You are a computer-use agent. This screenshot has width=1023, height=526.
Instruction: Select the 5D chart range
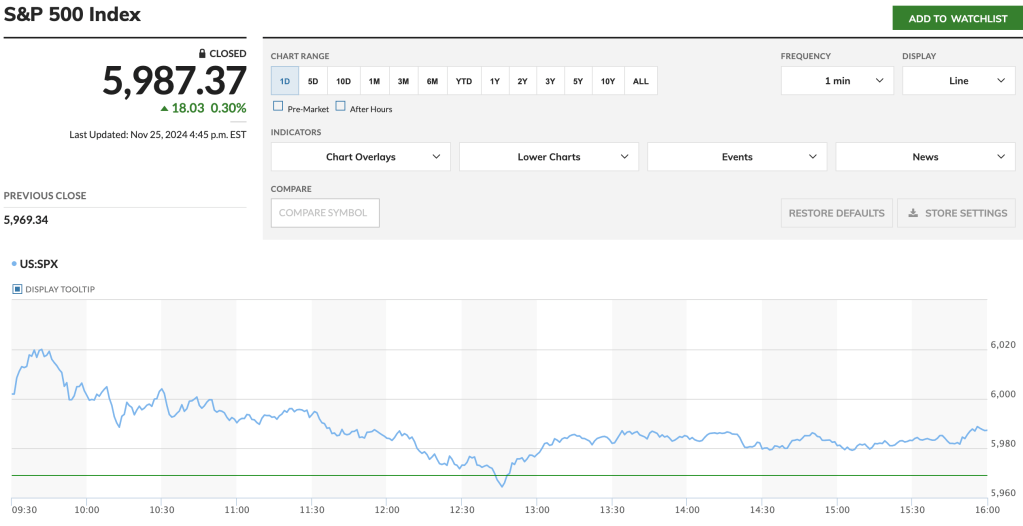point(313,81)
